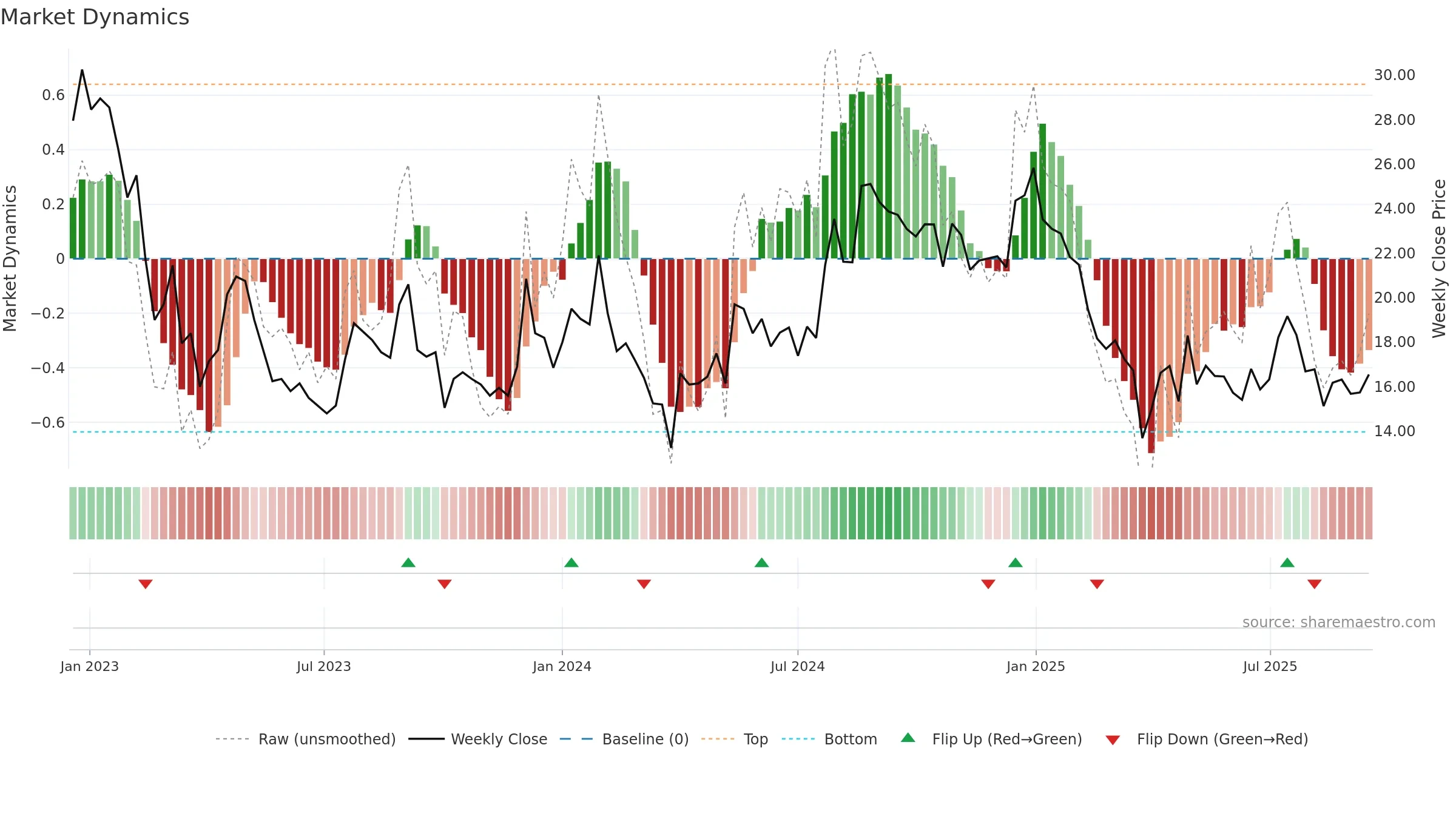Click the Jan 2024 x-axis label
1456x819 pixels.
562,666
